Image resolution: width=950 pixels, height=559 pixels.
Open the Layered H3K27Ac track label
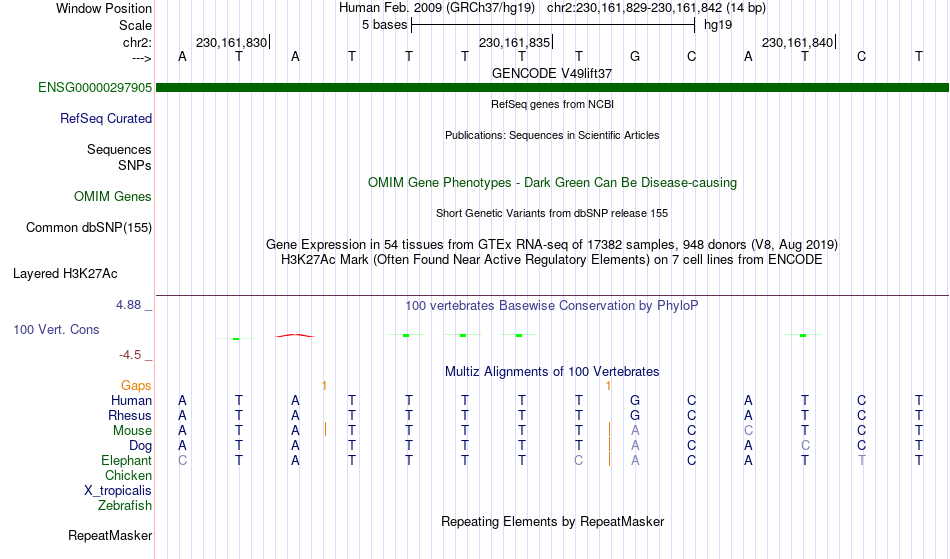(65, 274)
